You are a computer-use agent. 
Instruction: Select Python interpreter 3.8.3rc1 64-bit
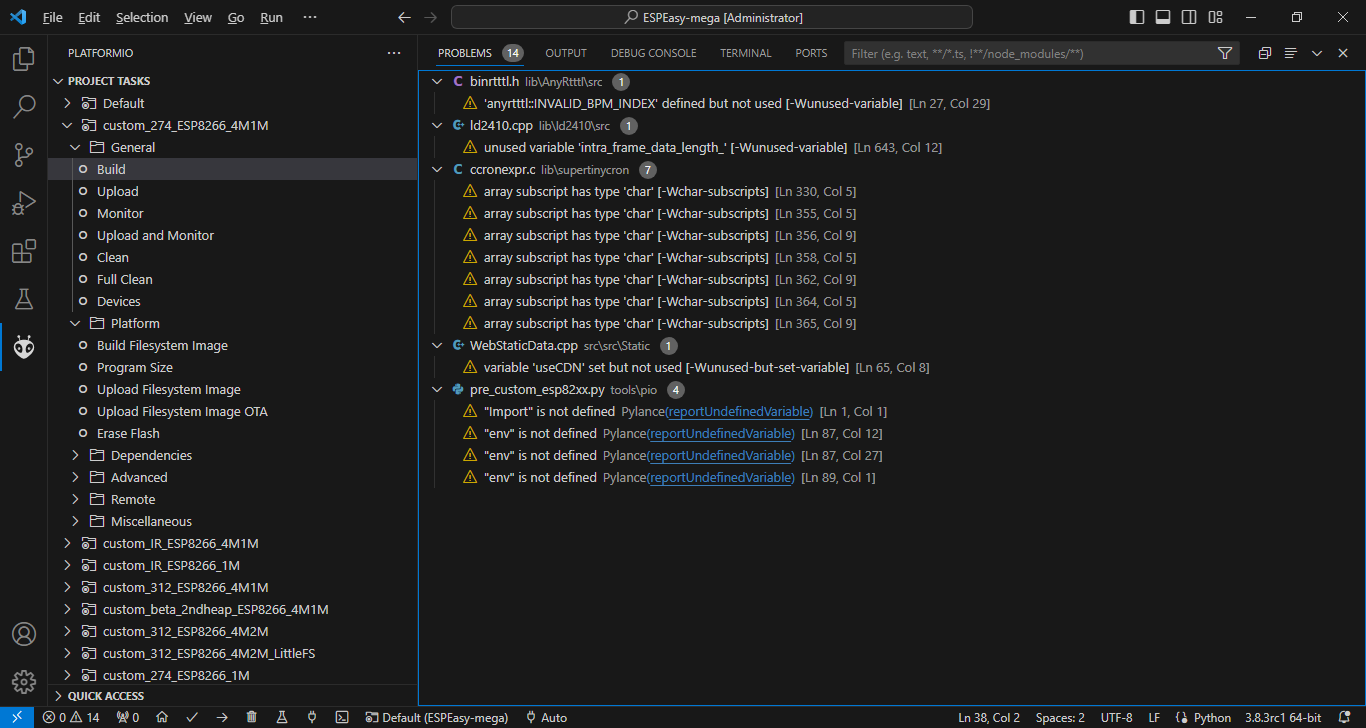tap(1282, 717)
